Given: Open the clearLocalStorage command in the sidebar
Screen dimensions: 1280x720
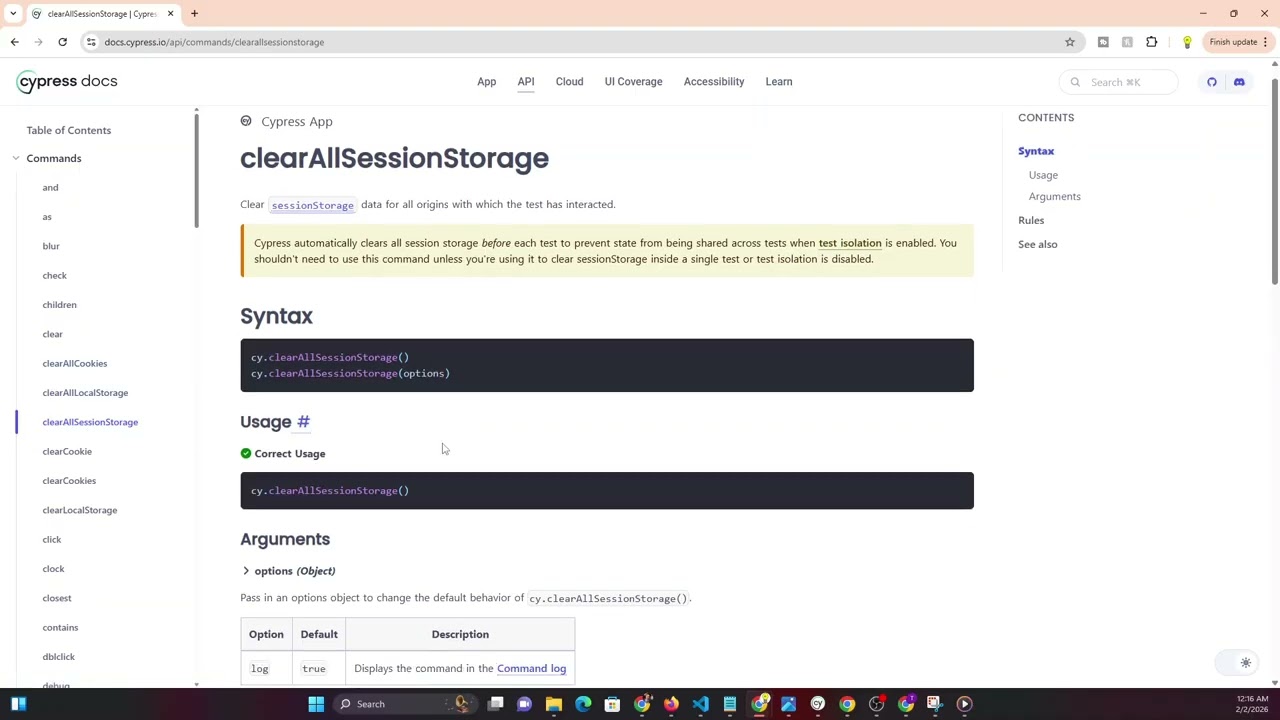Looking at the screenshot, I should click(x=79, y=510).
